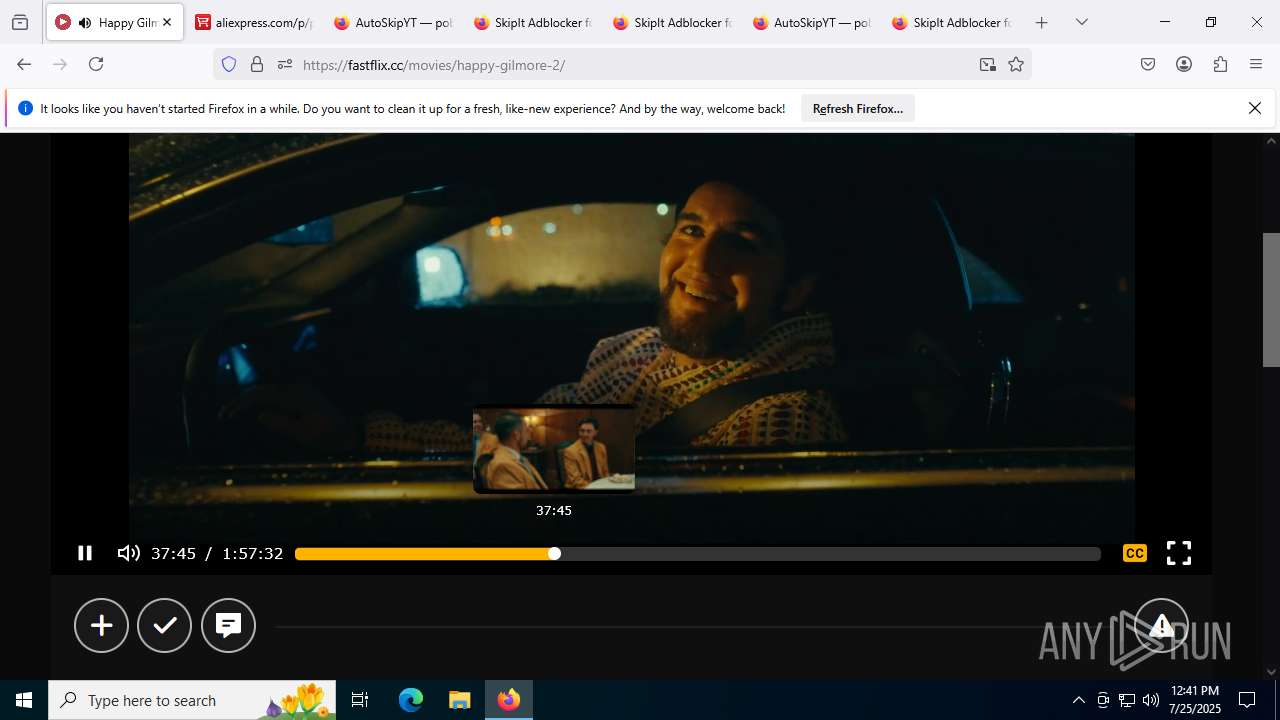Enter fullscreen video mode
Viewport: 1280px width, 720px height.
pyautogui.click(x=1179, y=553)
